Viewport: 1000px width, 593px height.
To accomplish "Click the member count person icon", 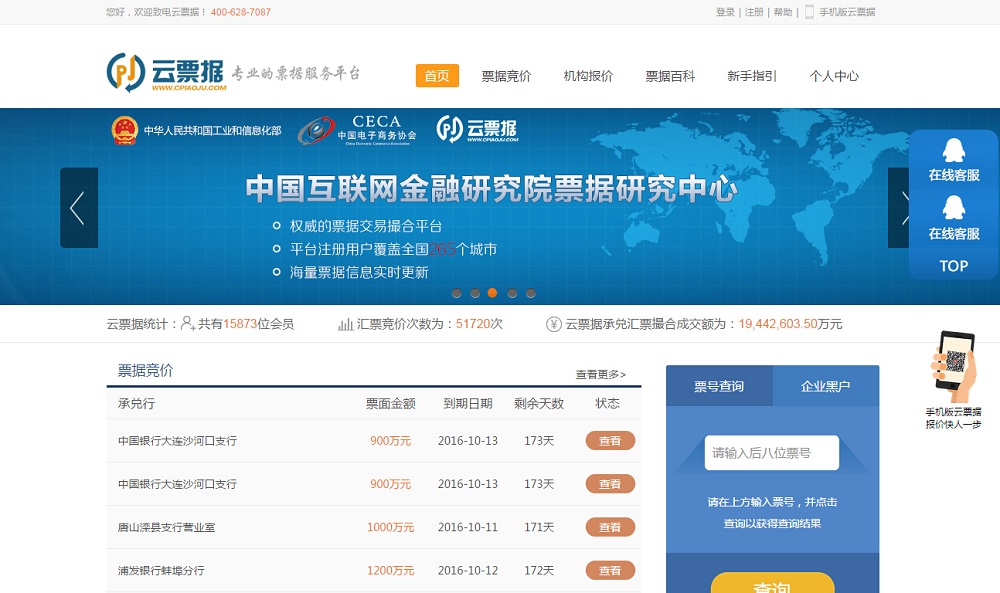I will click(188, 324).
